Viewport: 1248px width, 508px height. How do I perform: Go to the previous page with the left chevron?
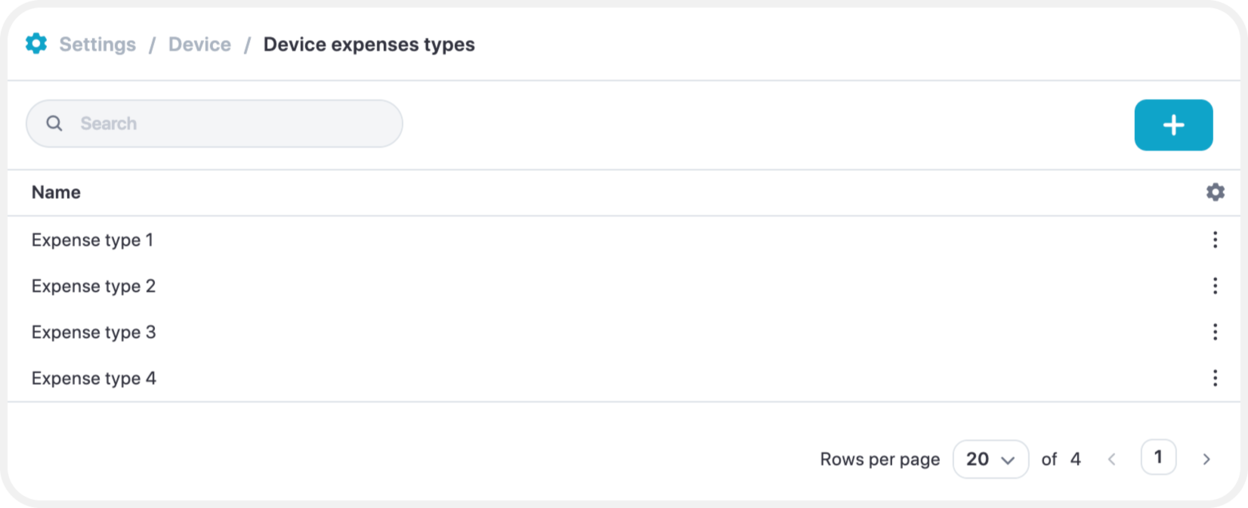(1112, 459)
